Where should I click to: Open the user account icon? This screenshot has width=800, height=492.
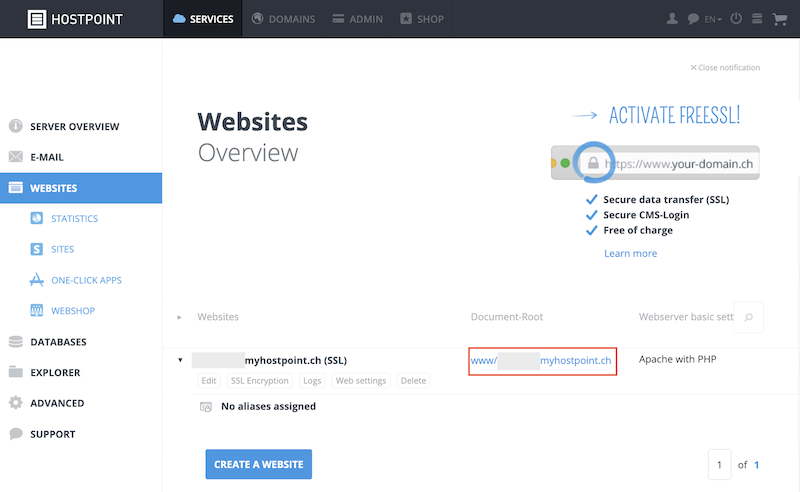point(672,19)
